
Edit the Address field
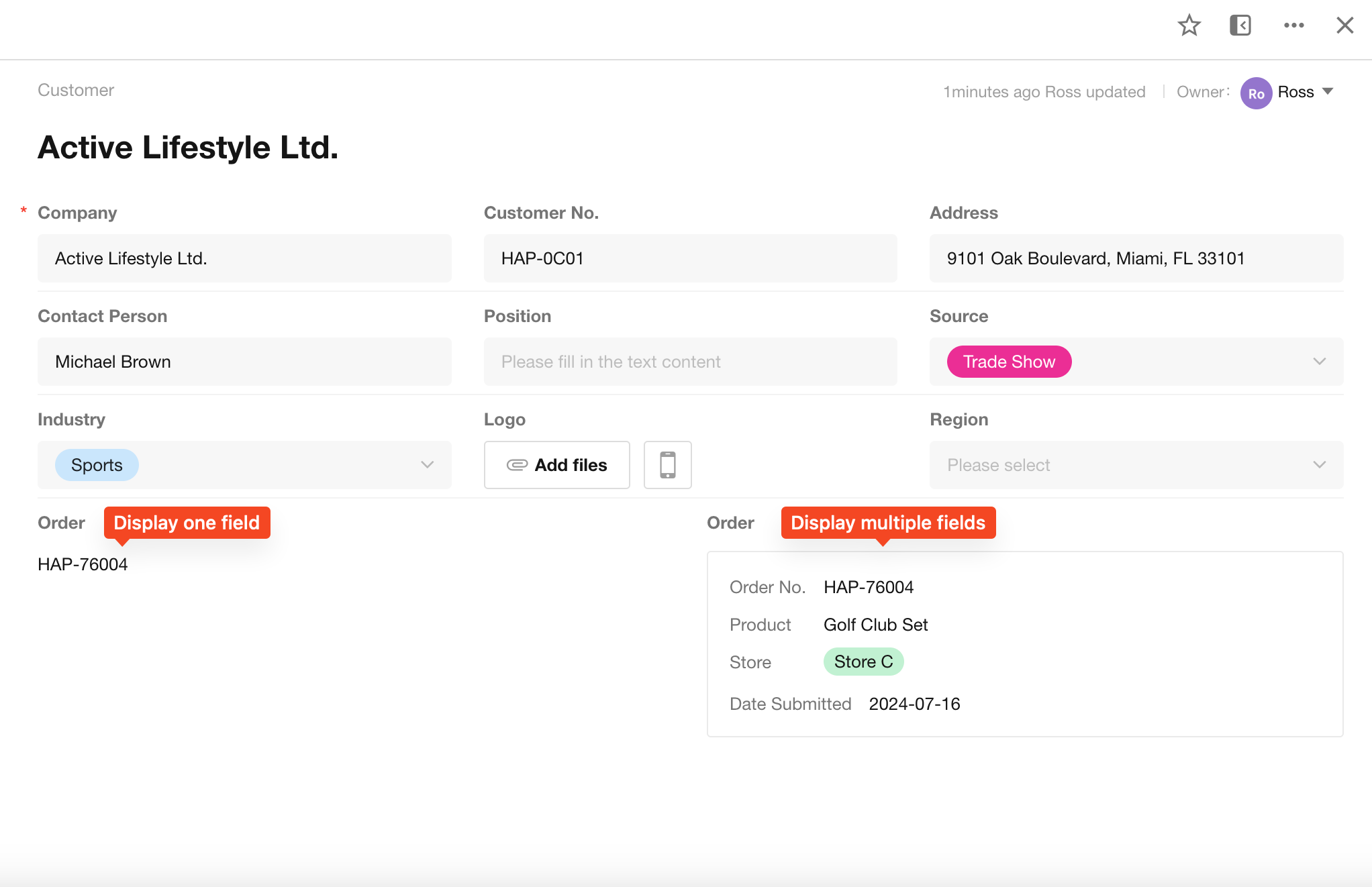[1136, 258]
